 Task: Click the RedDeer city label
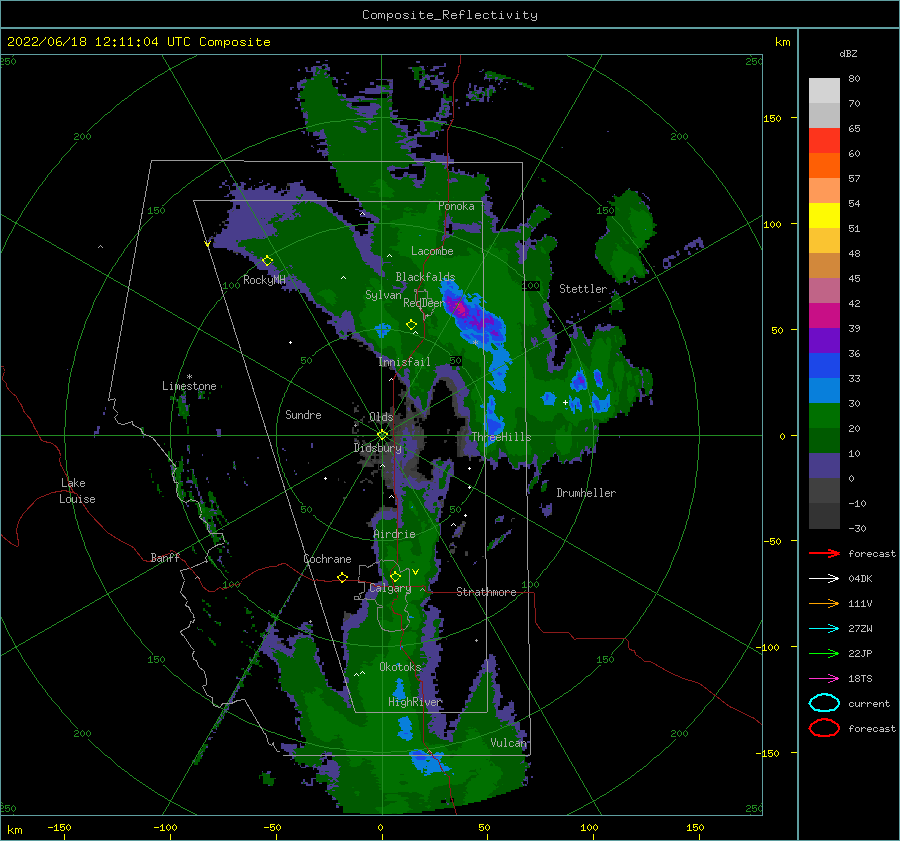[423, 303]
